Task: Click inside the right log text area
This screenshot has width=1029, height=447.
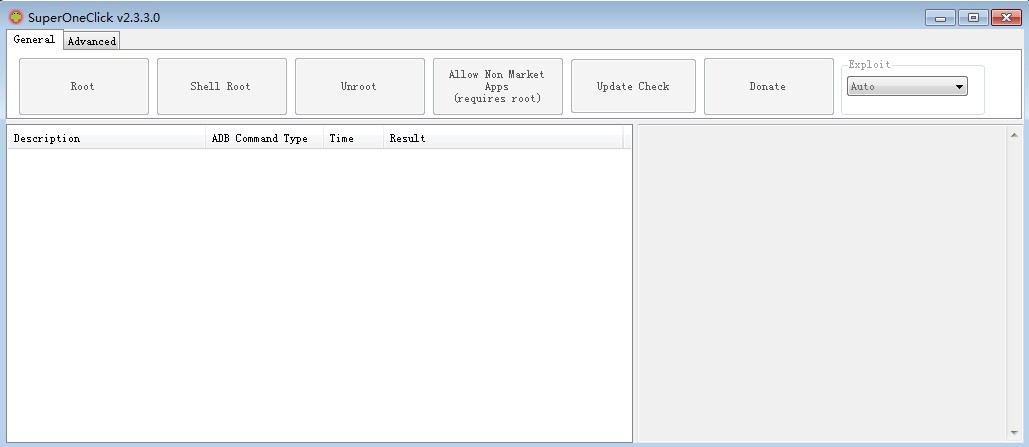Action: pos(823,284)
